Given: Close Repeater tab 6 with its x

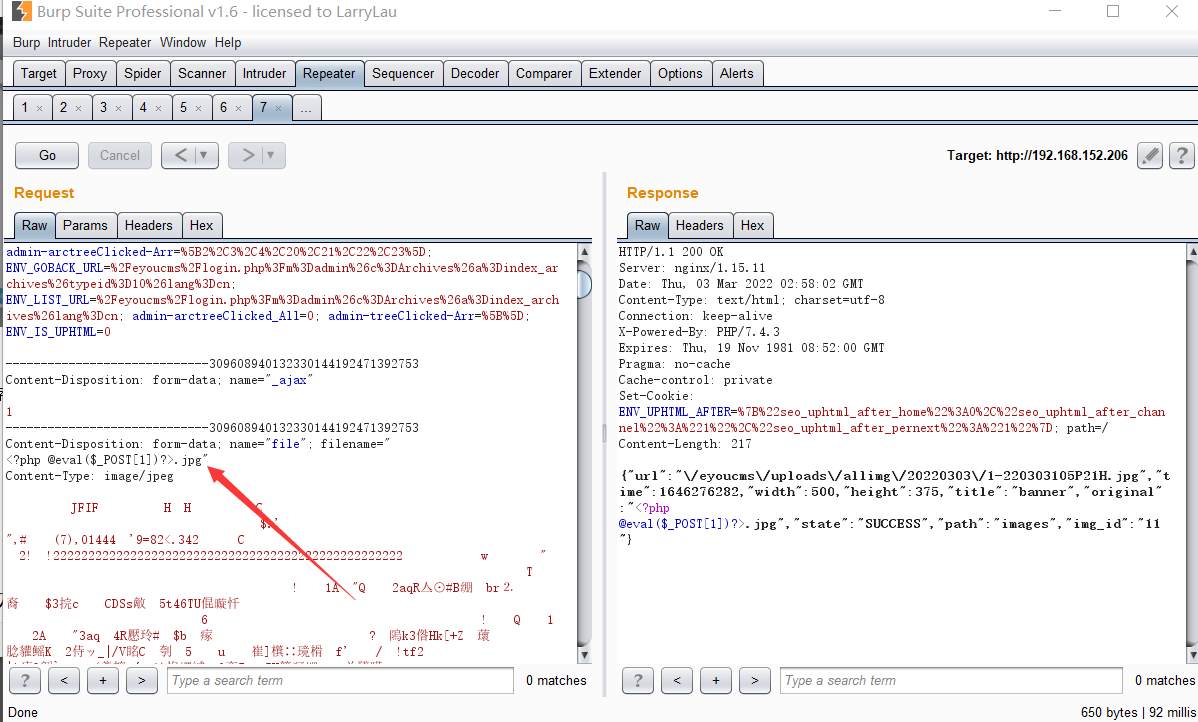Looking at the screenshot, I should 238,108.
